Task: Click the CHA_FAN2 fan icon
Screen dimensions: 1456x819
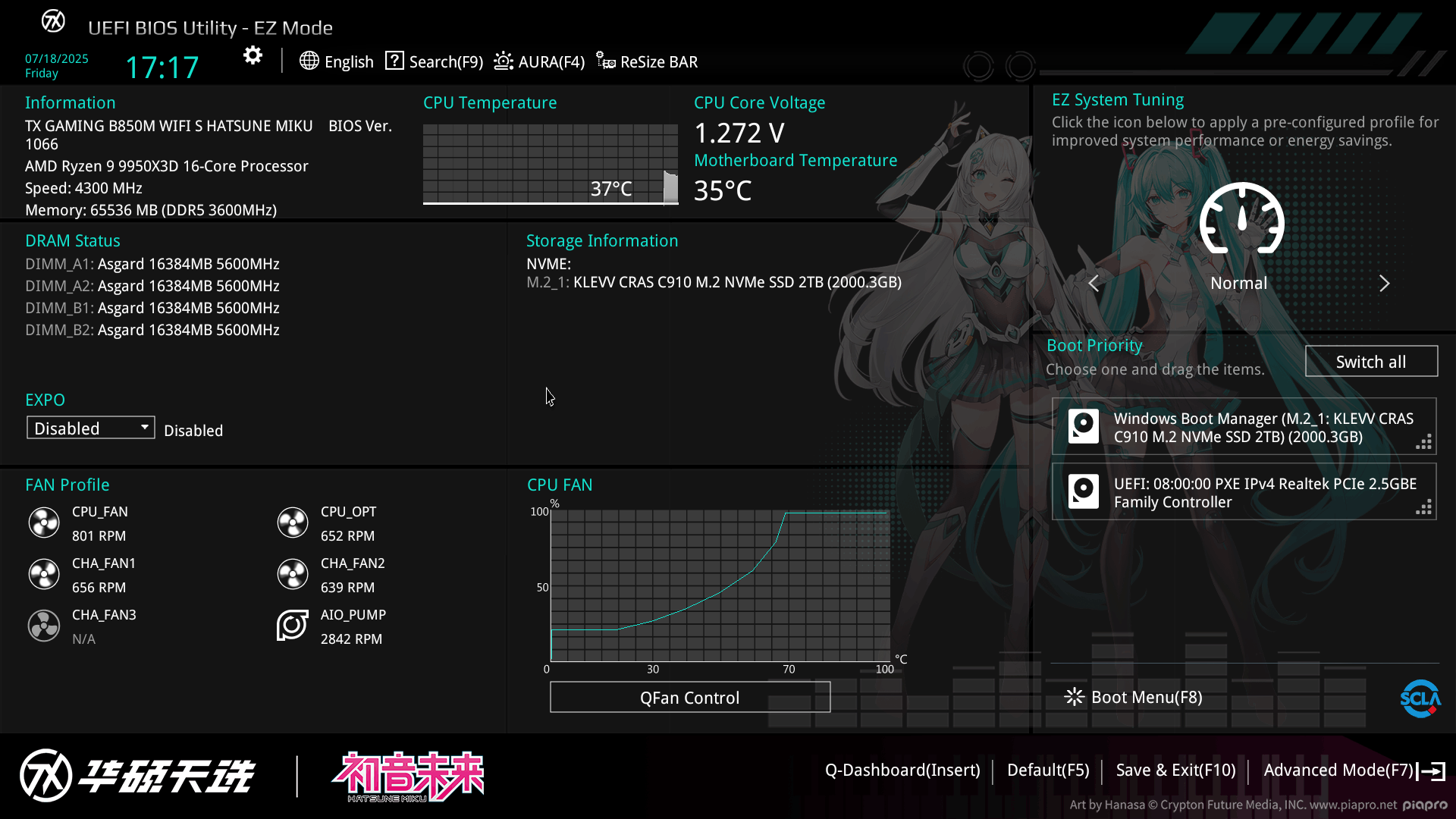Action: coord(293,574)
